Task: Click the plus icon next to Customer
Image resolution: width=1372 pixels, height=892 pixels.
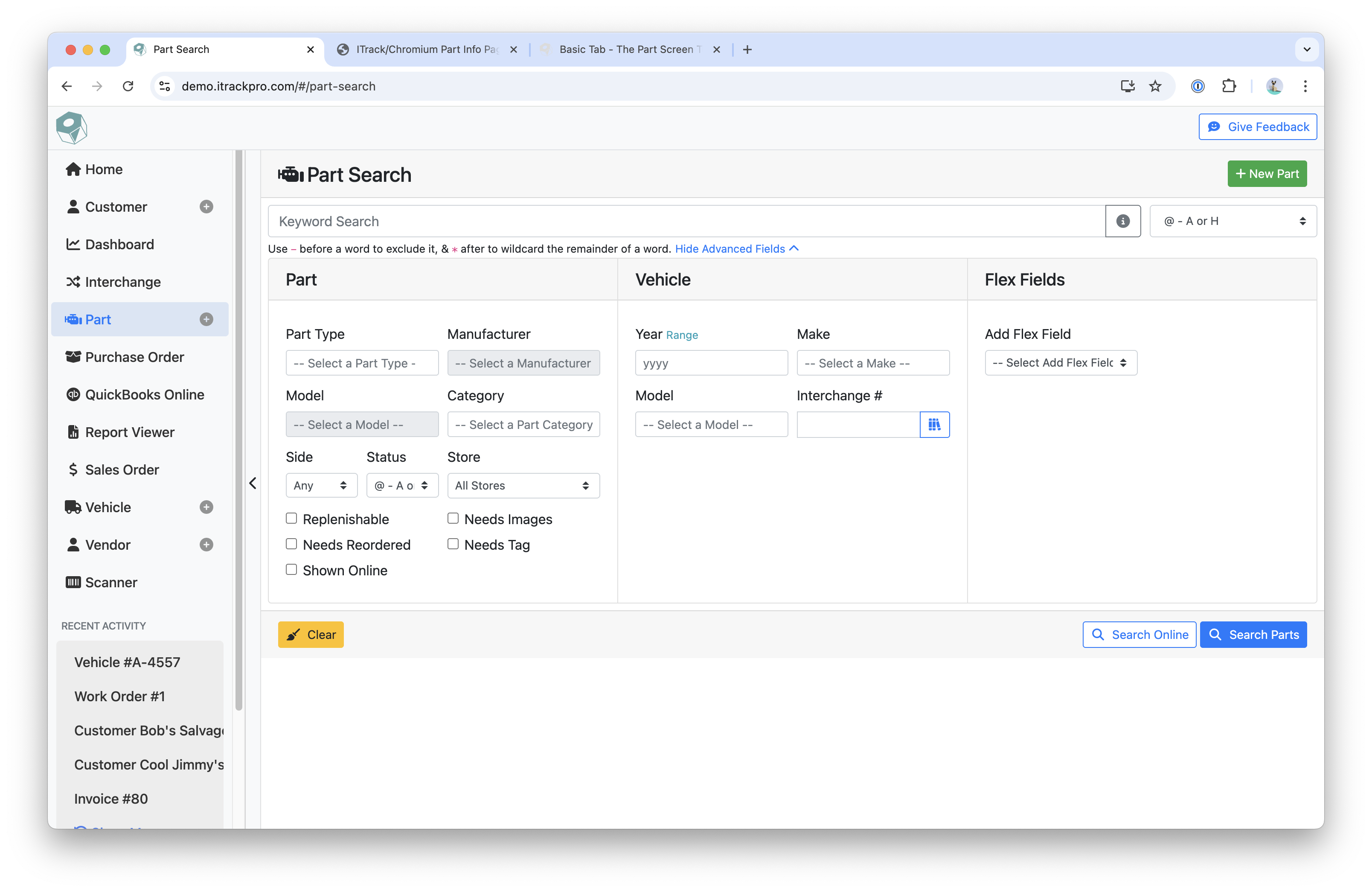Action: [206, 207]
